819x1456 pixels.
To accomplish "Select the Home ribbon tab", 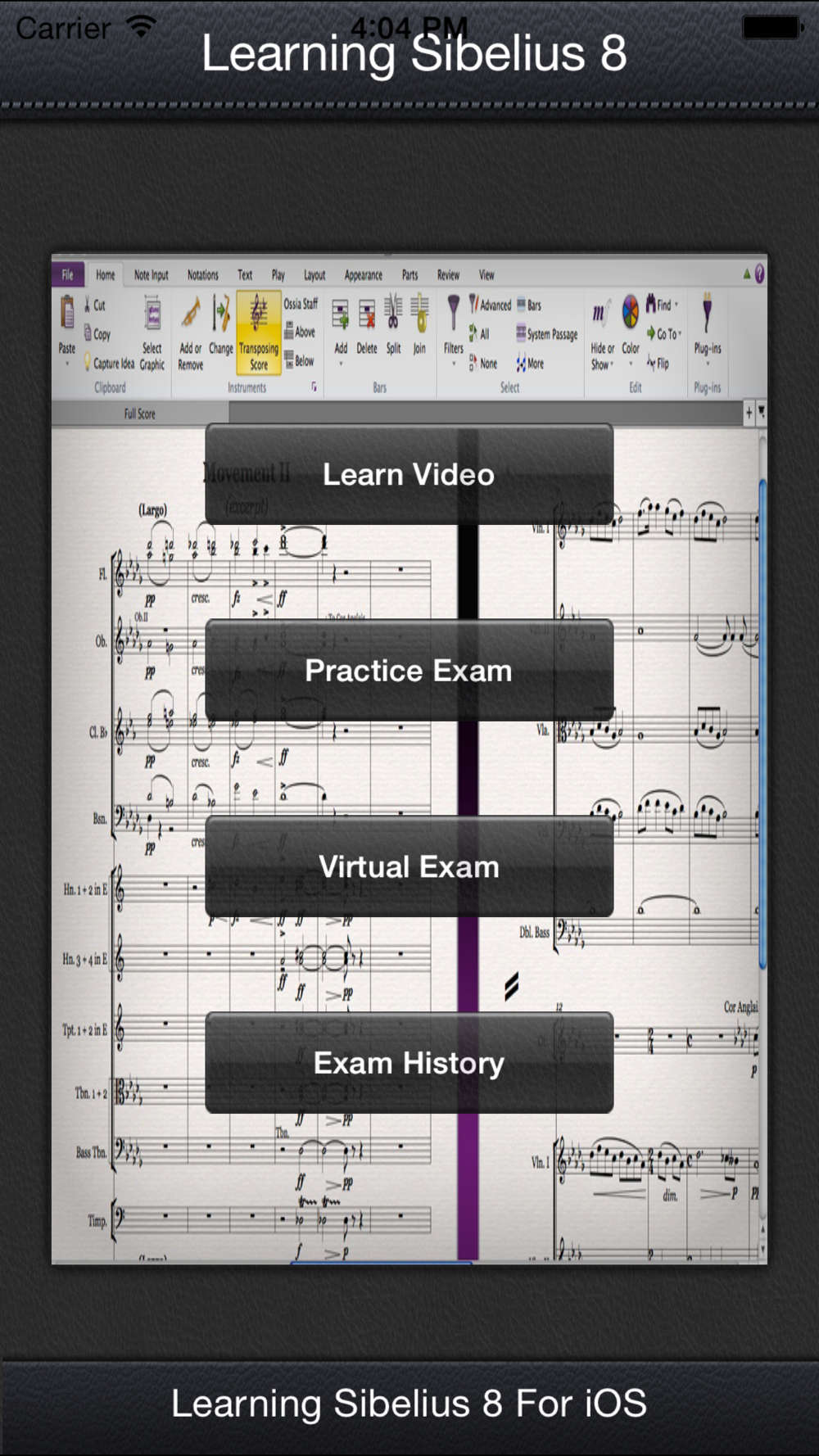I will [106, 275].
